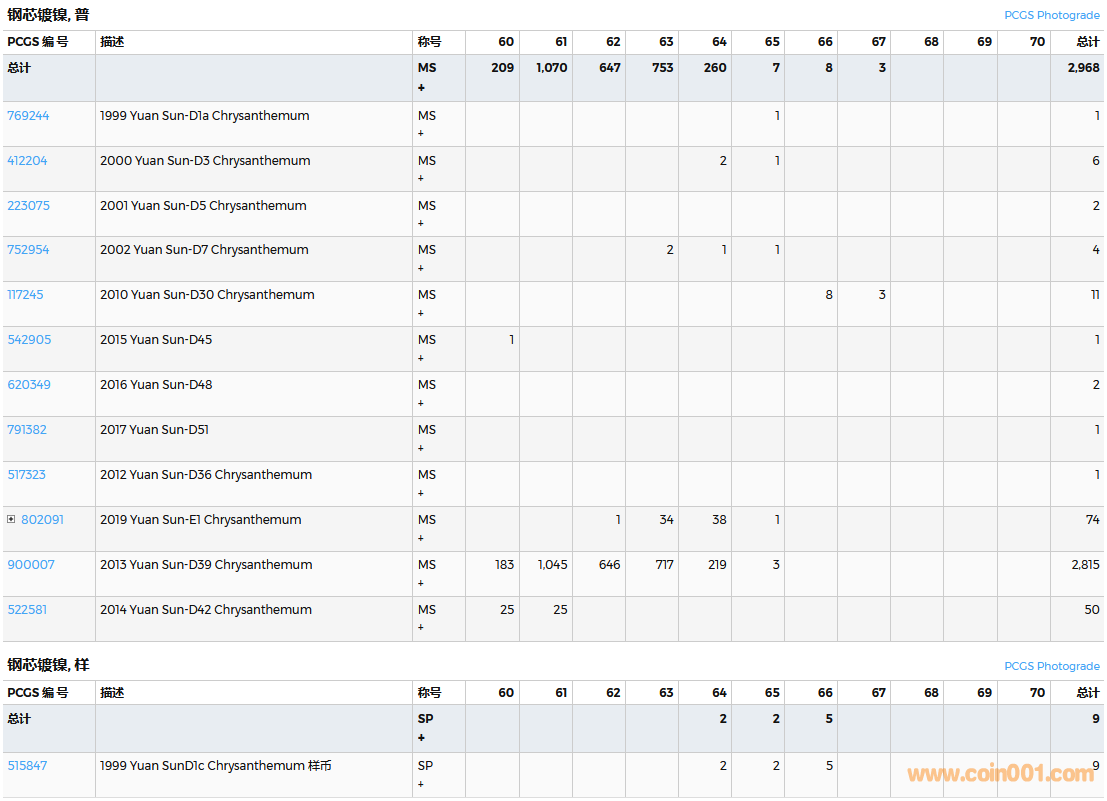Viewport: 1107px width, 801px height.
Task: Open the top PCGS Photograde link
Action: pyautogui.click(x=1051, y=15)
